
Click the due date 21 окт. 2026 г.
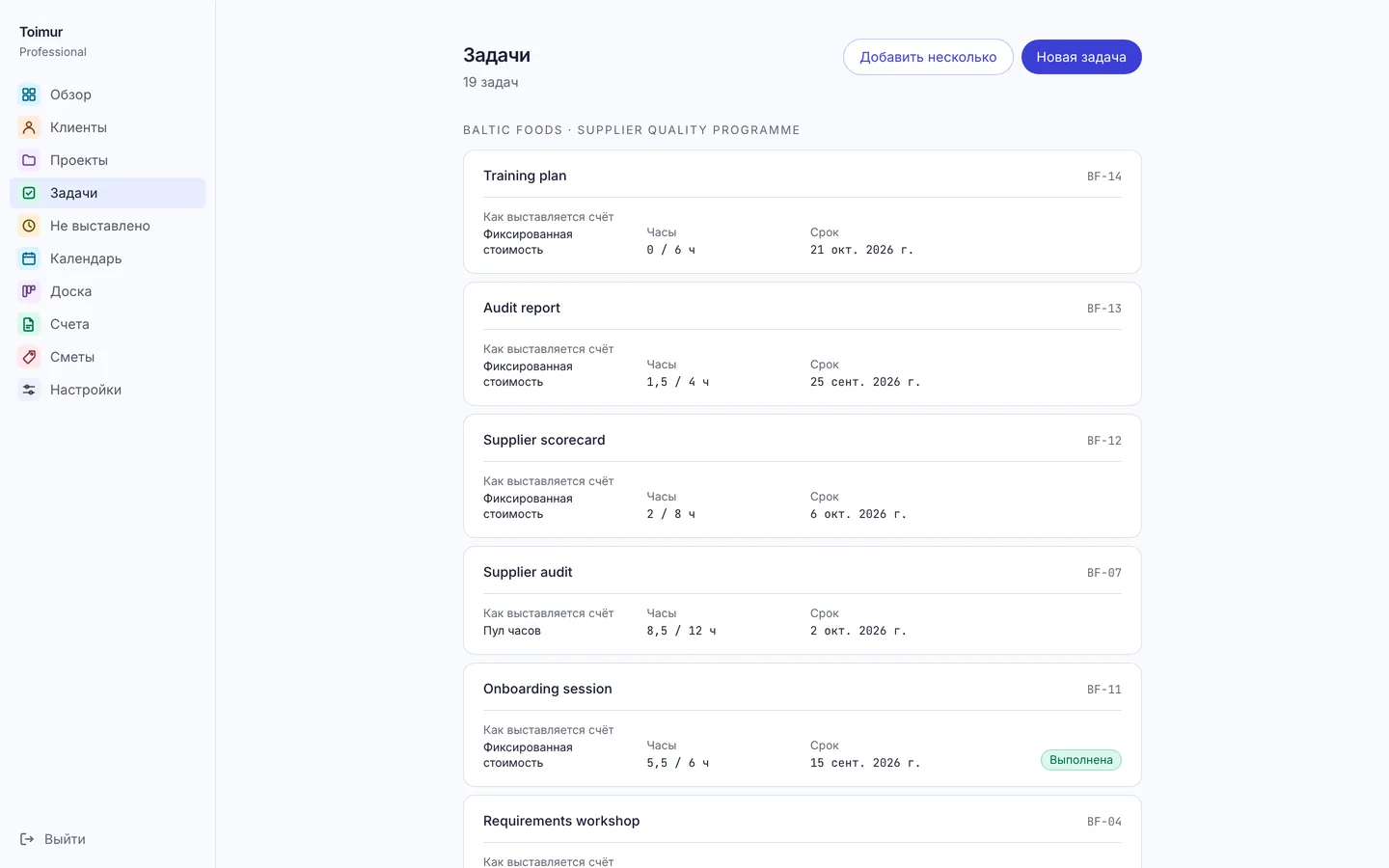pos(862,250)
